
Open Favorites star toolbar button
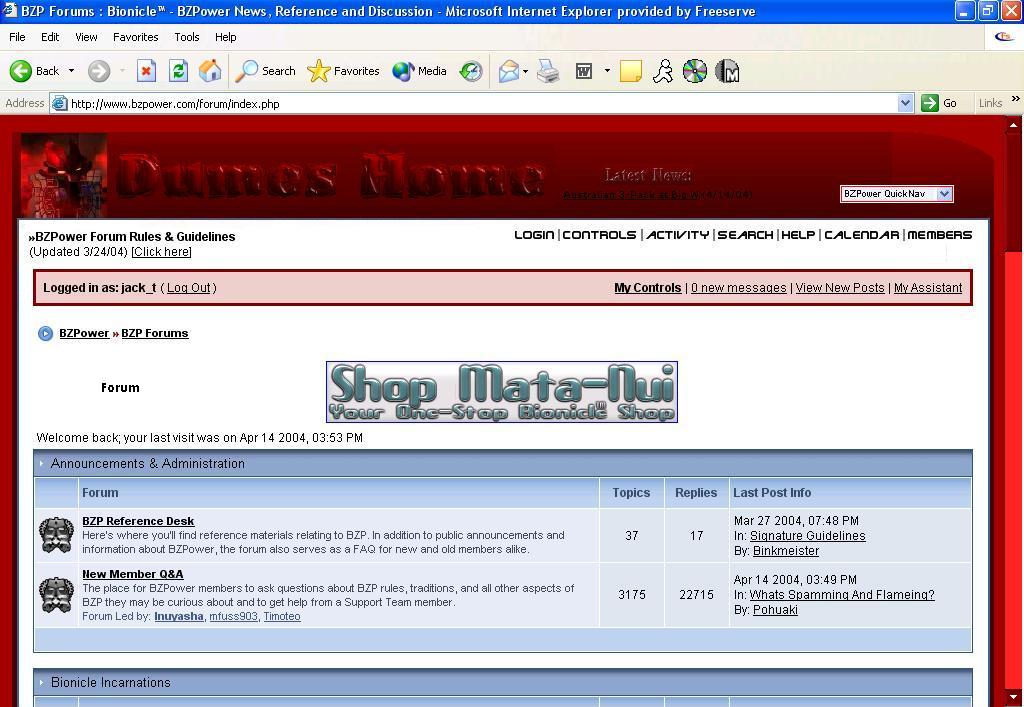[x=343, y=71]
